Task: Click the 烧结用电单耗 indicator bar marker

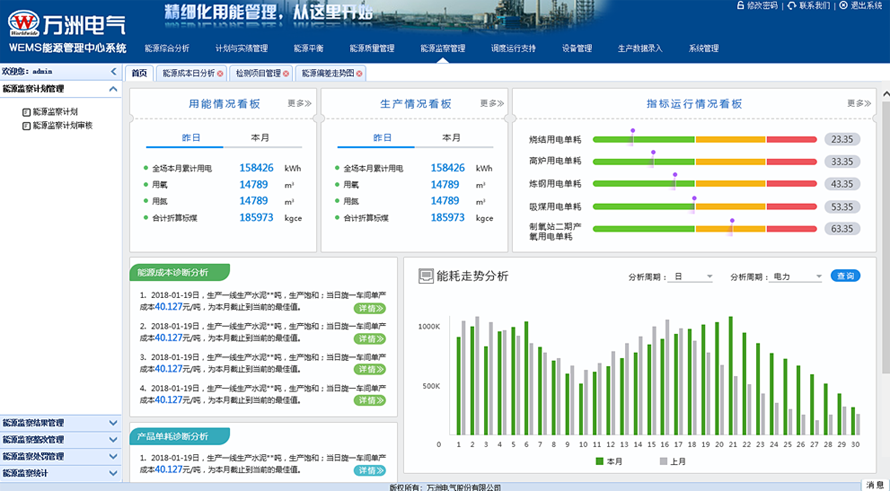Action: (632, 133)
